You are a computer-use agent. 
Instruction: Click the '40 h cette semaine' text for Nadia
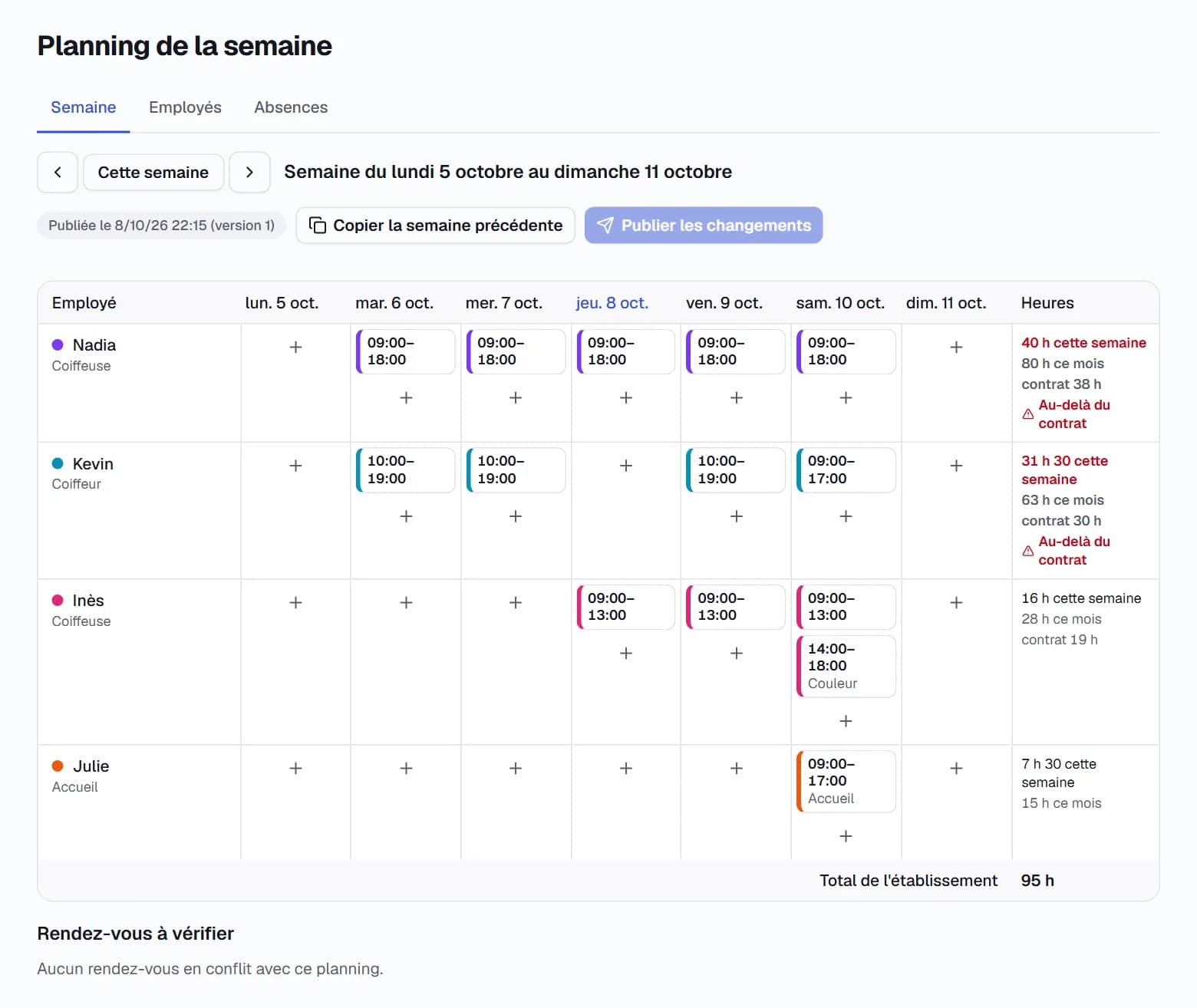pos(1083,343)
